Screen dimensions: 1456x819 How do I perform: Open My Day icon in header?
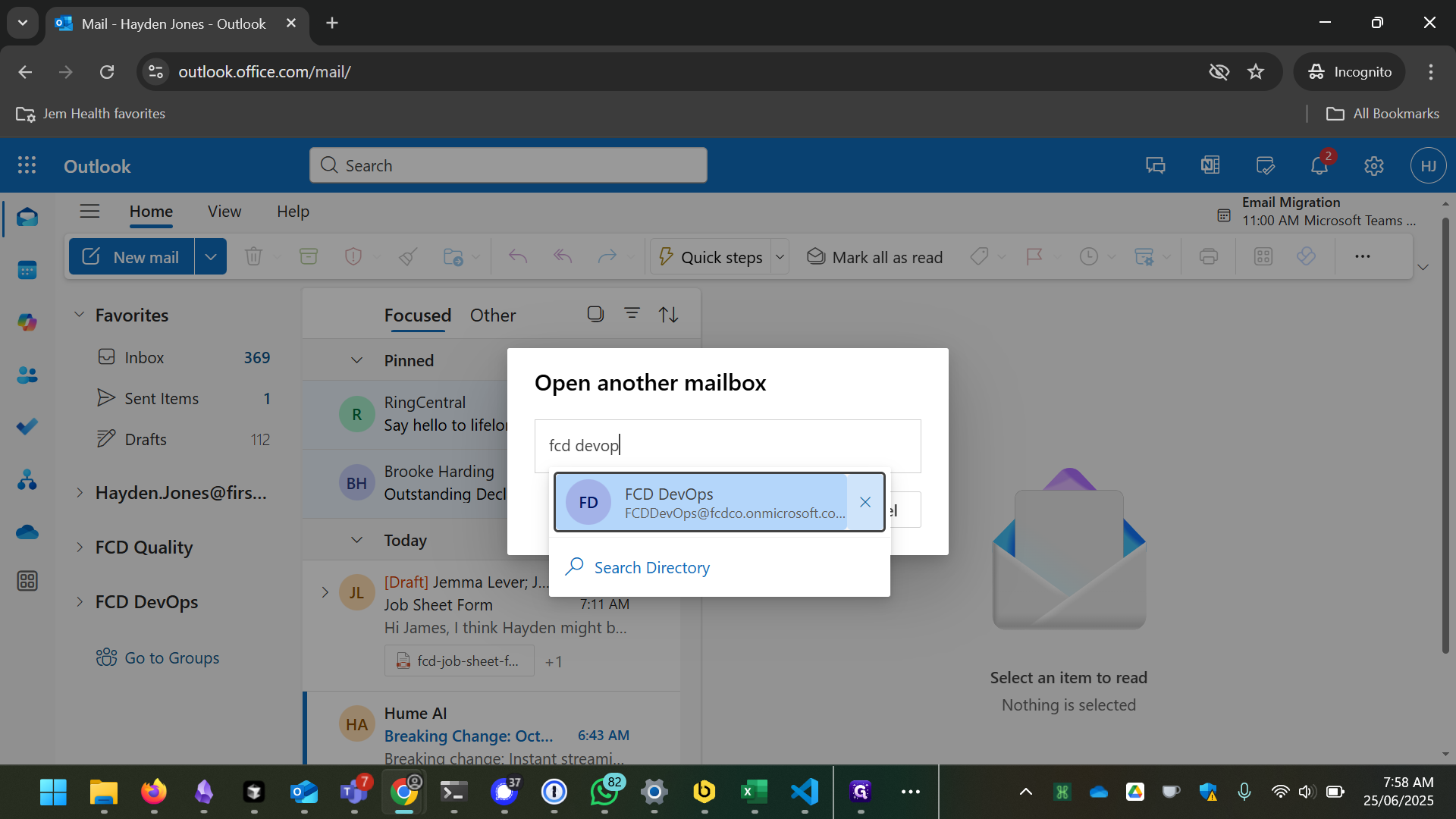point(1265,165)
